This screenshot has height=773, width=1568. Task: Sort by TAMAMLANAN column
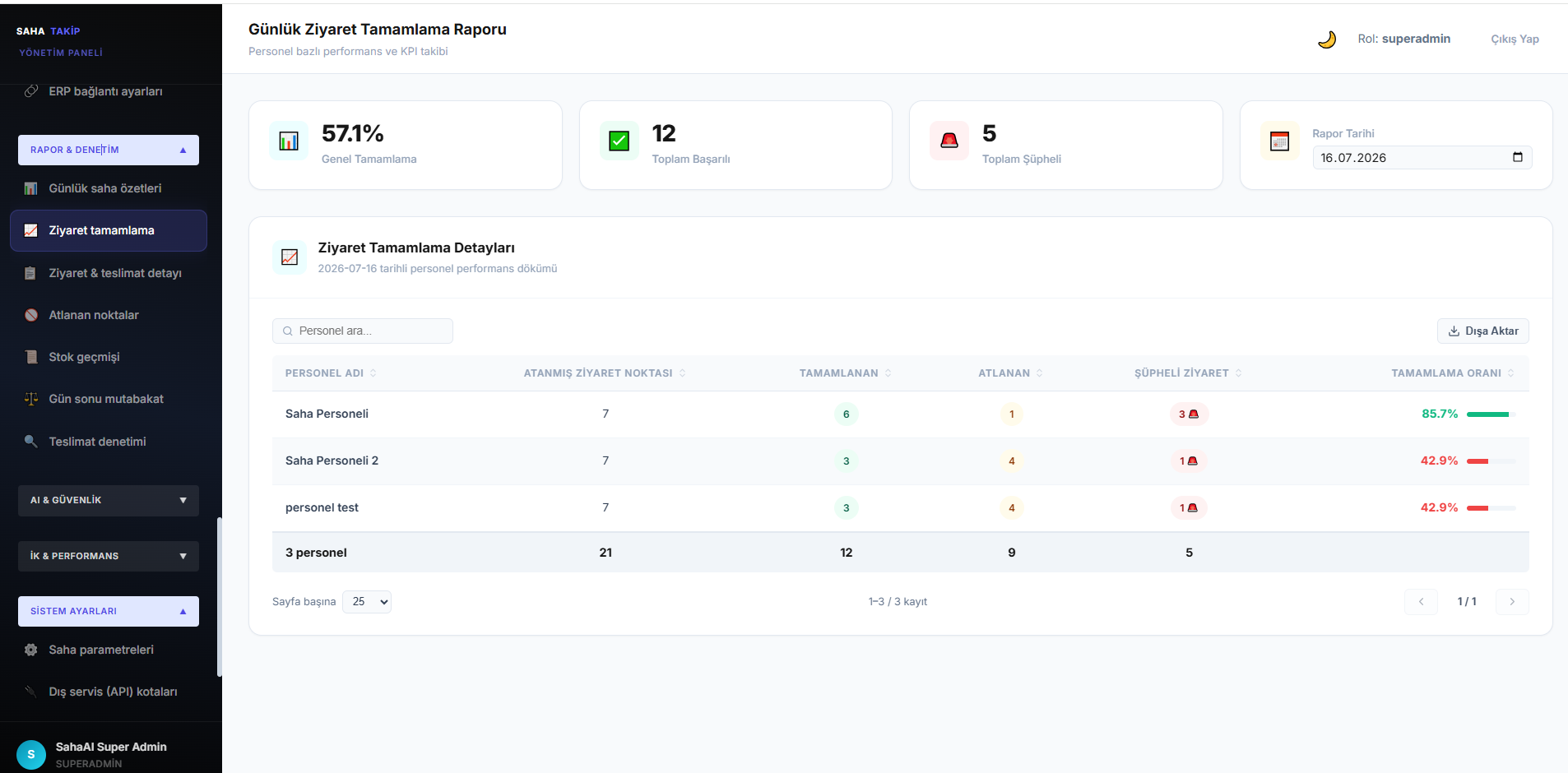(x=846, y=373)
